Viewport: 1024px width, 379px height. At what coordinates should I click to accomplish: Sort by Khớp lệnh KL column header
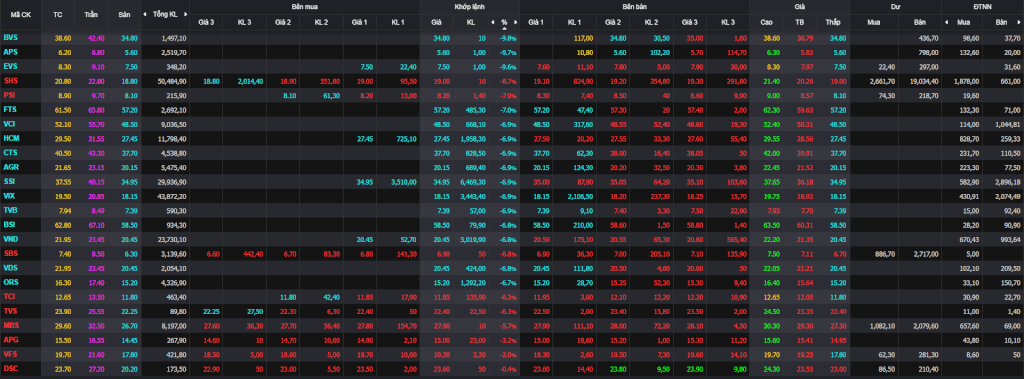coord(471,22)
